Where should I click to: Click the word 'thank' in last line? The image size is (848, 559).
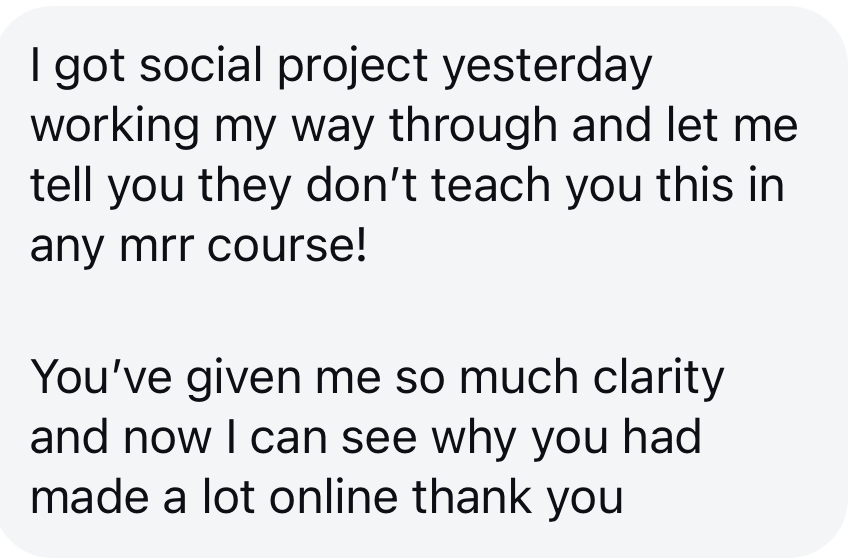point(472,498)
